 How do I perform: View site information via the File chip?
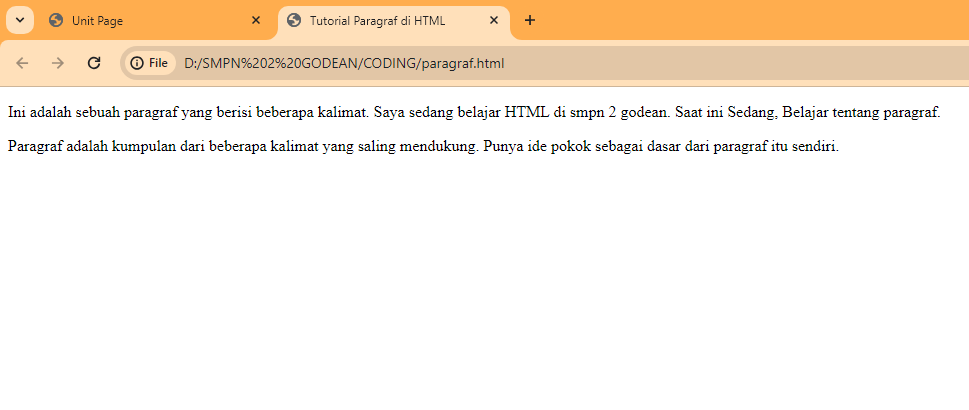(150, 63)
